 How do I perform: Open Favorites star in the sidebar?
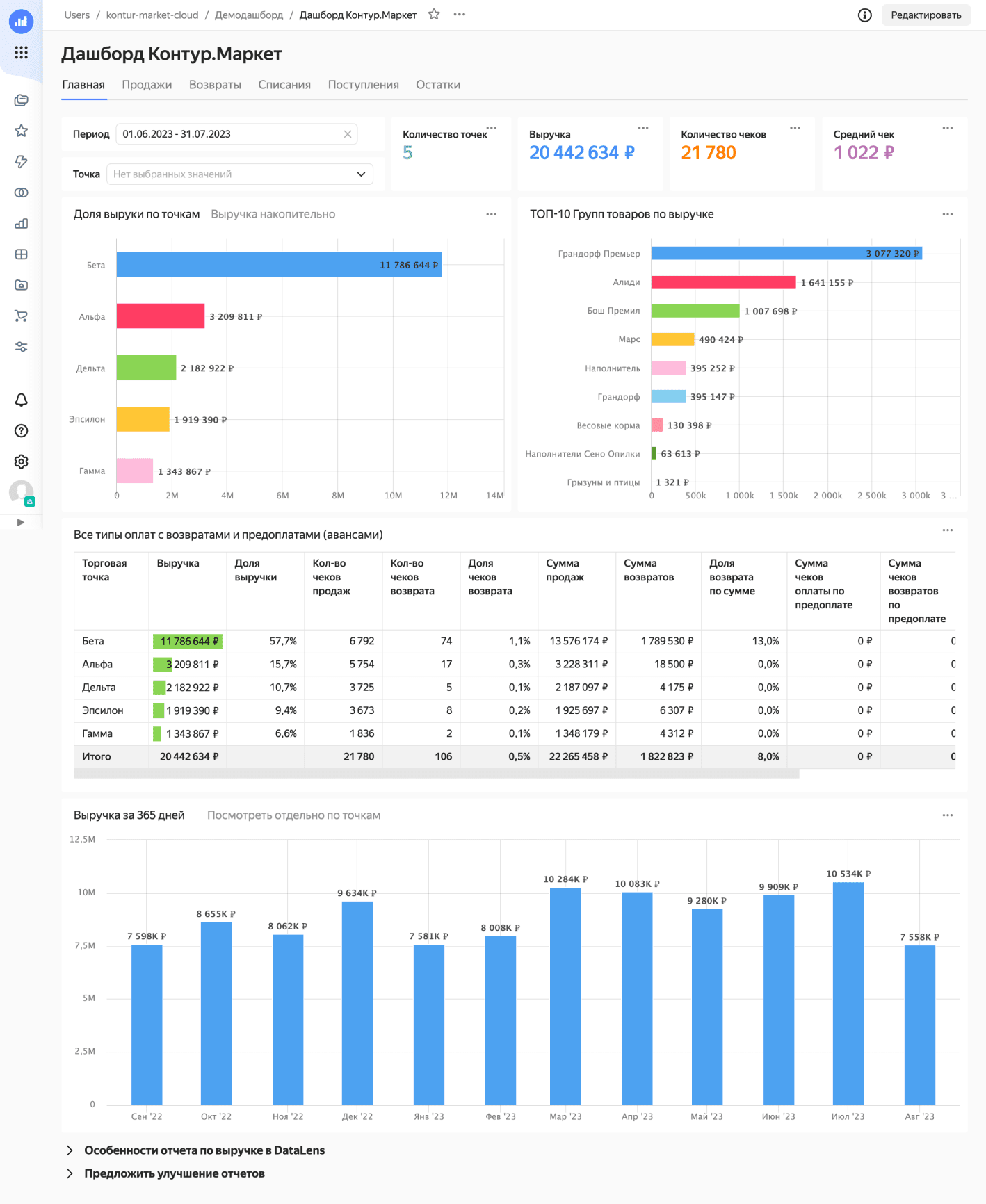[x=22, y=131]
